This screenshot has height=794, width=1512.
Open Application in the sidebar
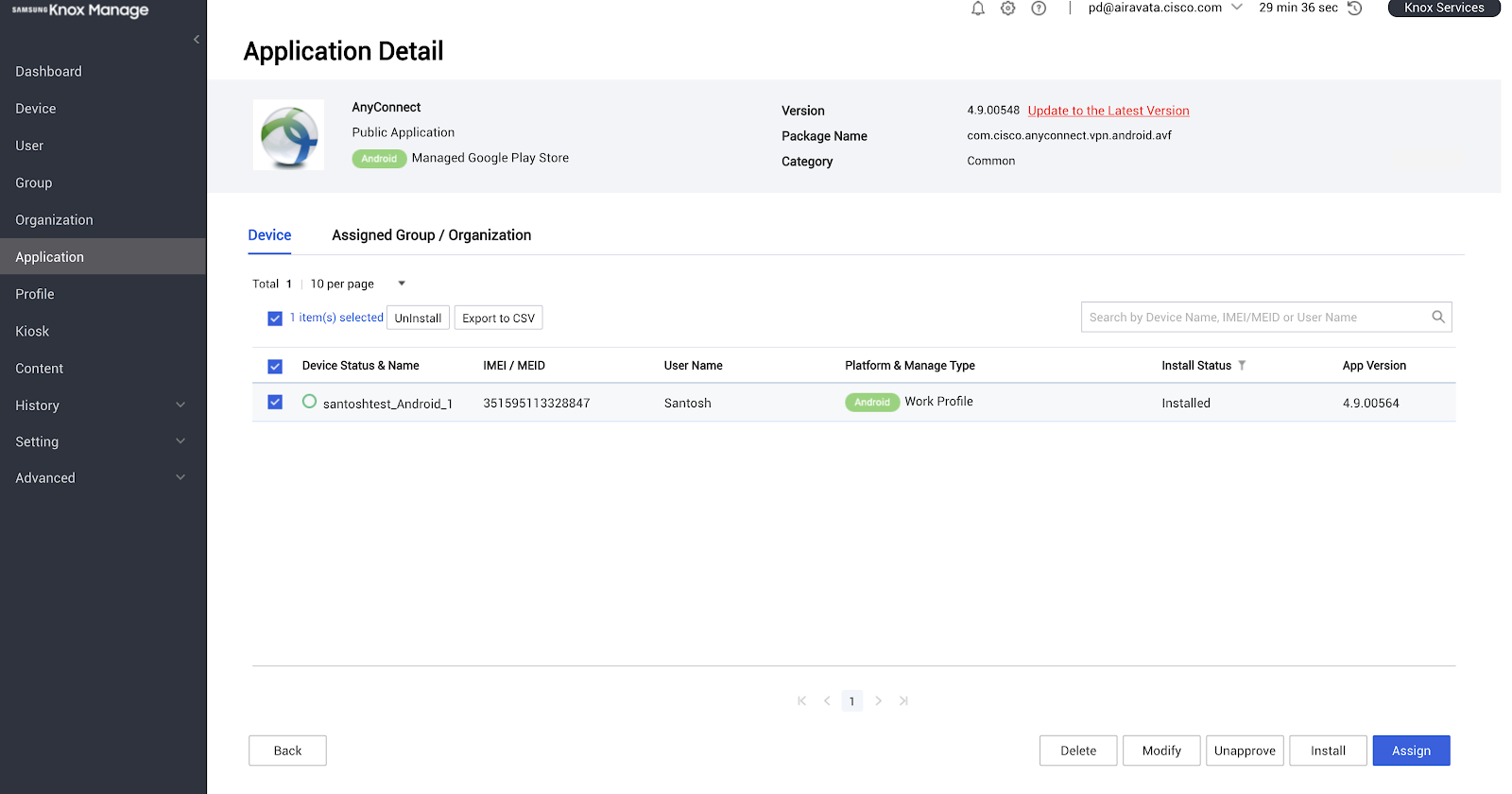click(x=102, y=256)
